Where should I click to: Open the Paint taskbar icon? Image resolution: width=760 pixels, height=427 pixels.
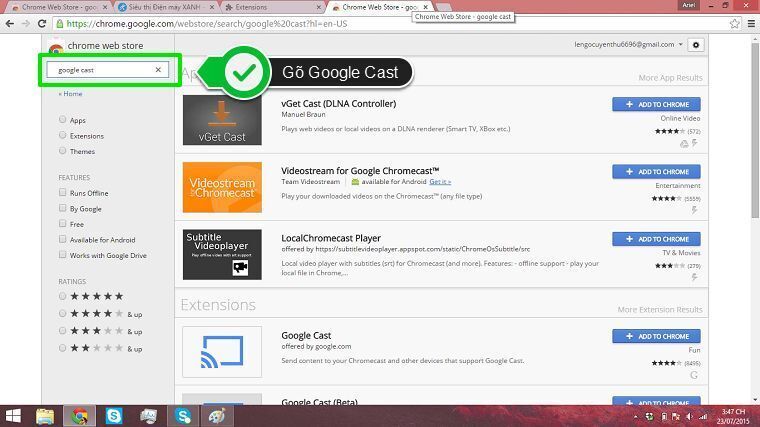(217, 416)
